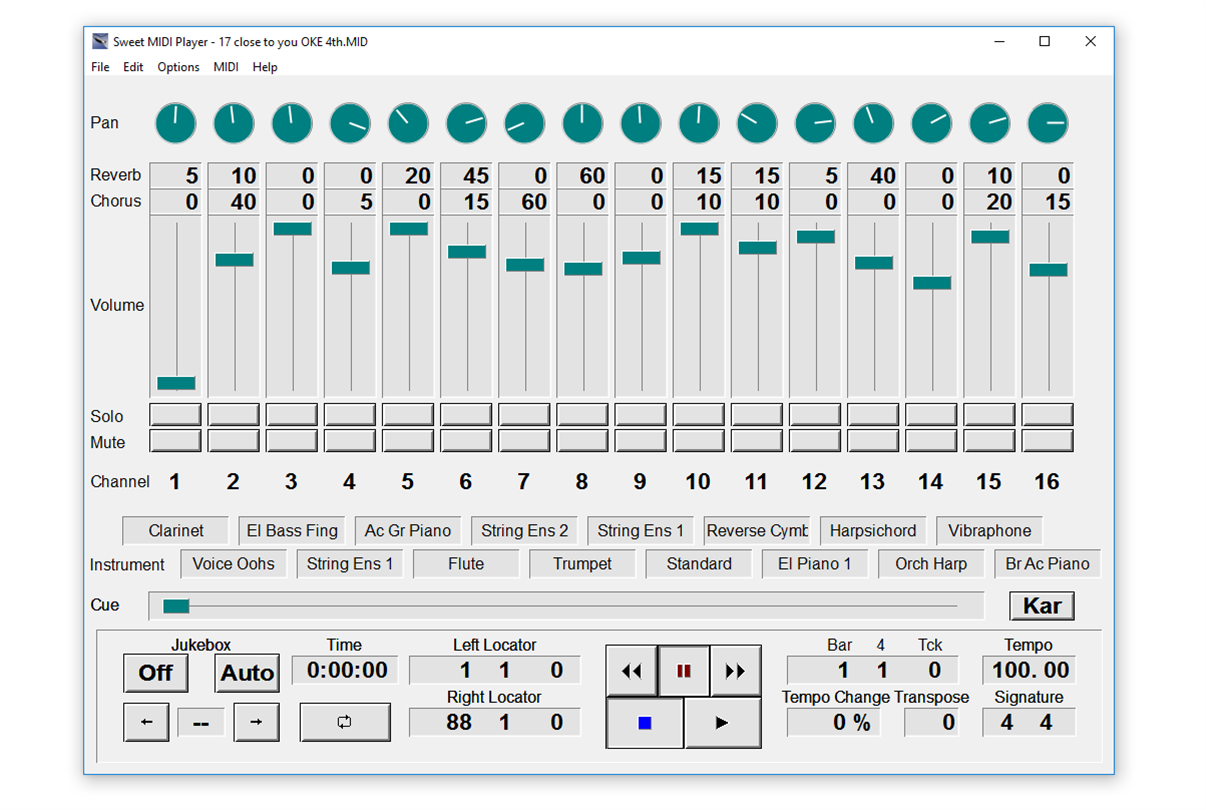Click the channel 14 pan knob

931,124
